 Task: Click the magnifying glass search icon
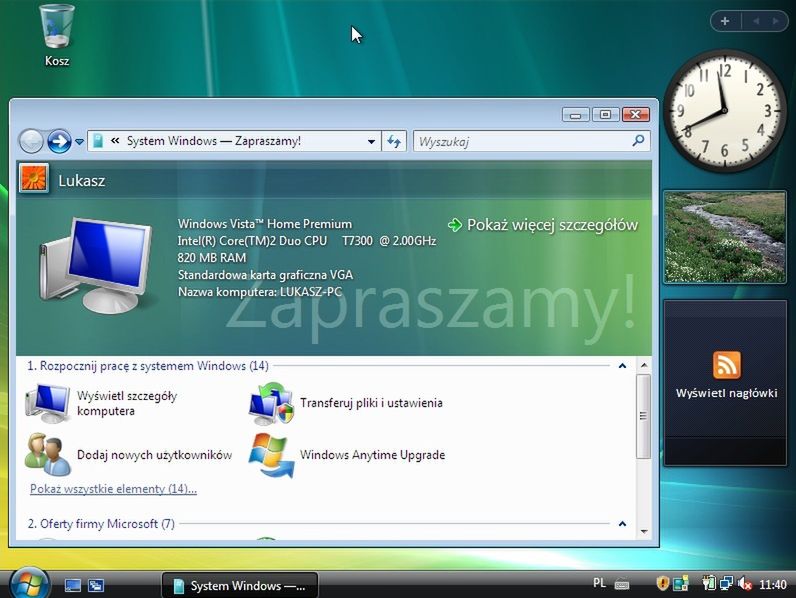click(x=639, y=141)
